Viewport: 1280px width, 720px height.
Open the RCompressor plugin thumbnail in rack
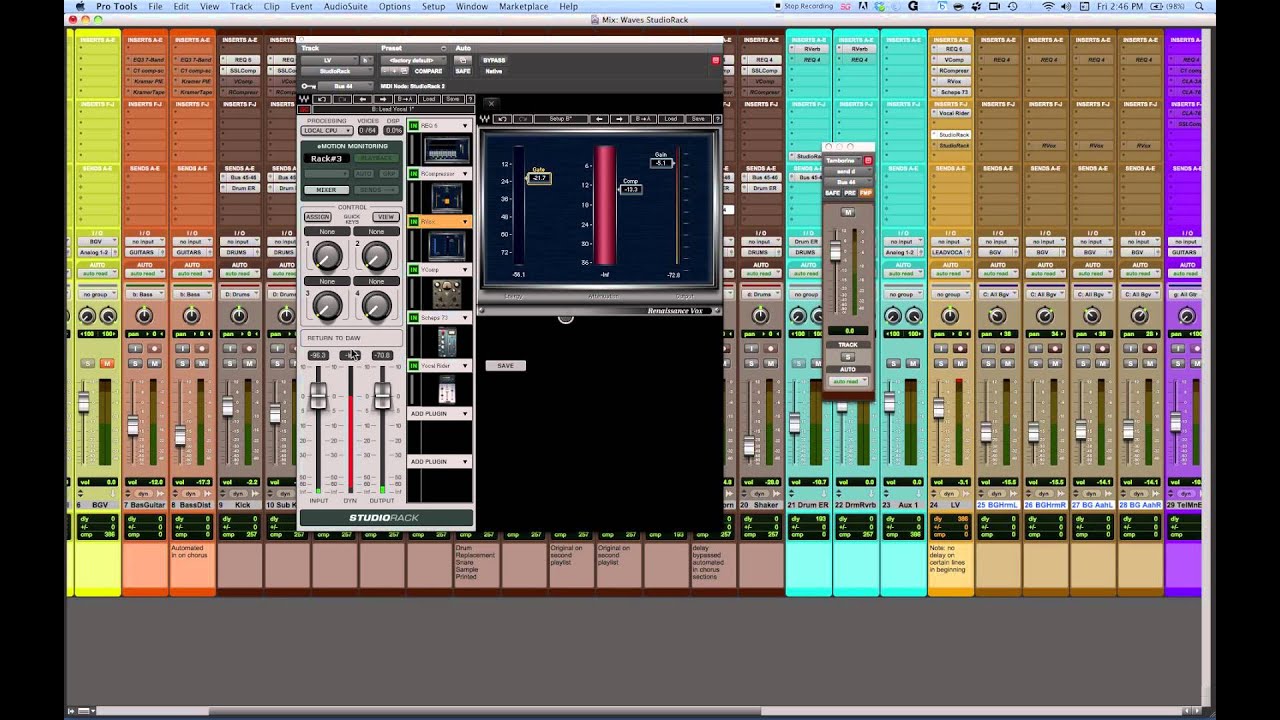[x=446, y=198]
